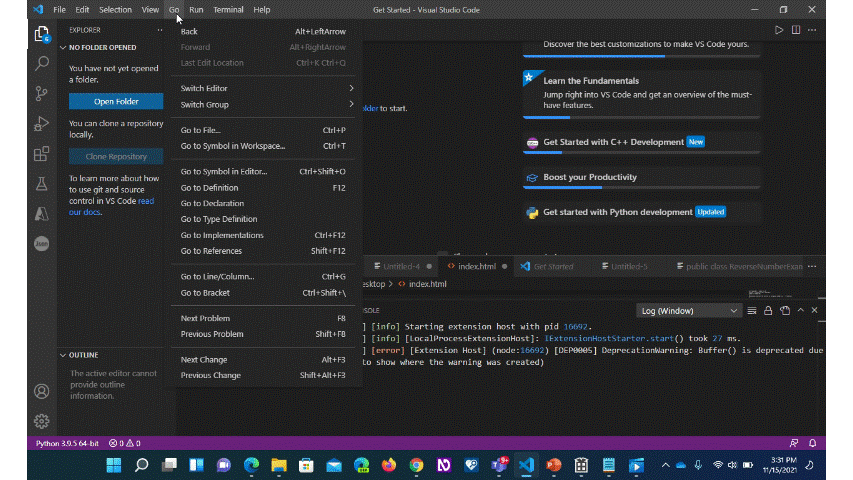Switch to public class ReverseNumberExample tab
Image resolution: width=853 pixels, height=480 pixels.
pyautogui.click(x=739, y=266)
